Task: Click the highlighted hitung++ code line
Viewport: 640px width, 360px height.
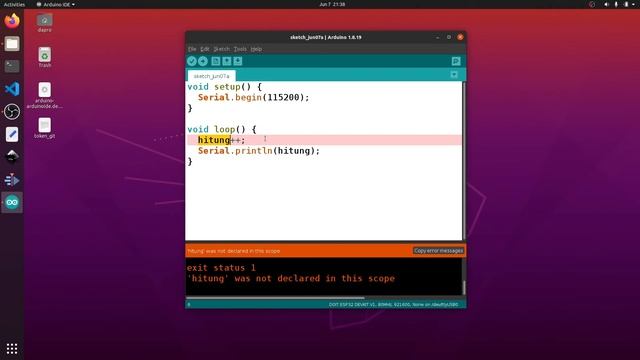Action: point(324,140)
